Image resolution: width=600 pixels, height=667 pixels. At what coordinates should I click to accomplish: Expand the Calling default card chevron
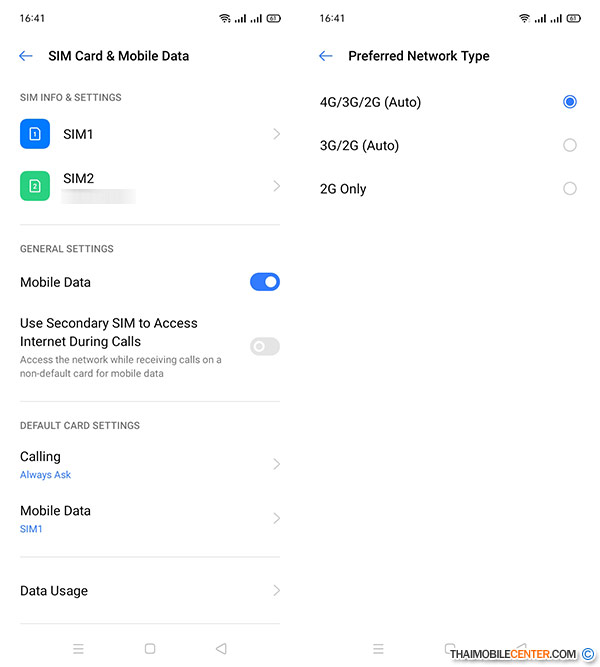tap(276, 464)
